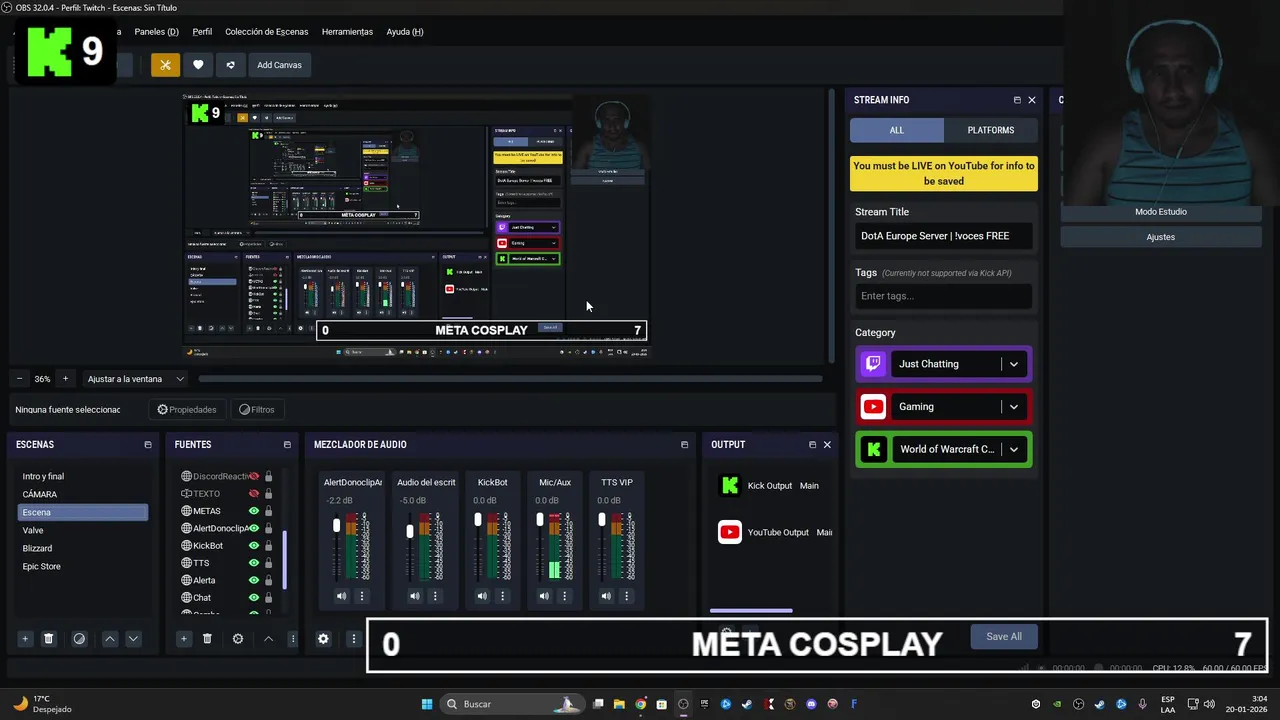Image resolution: width=1280 pixels, height=720 pixels.
Task: Zoom in preview with plus icon
Action: tap(65, 379)
